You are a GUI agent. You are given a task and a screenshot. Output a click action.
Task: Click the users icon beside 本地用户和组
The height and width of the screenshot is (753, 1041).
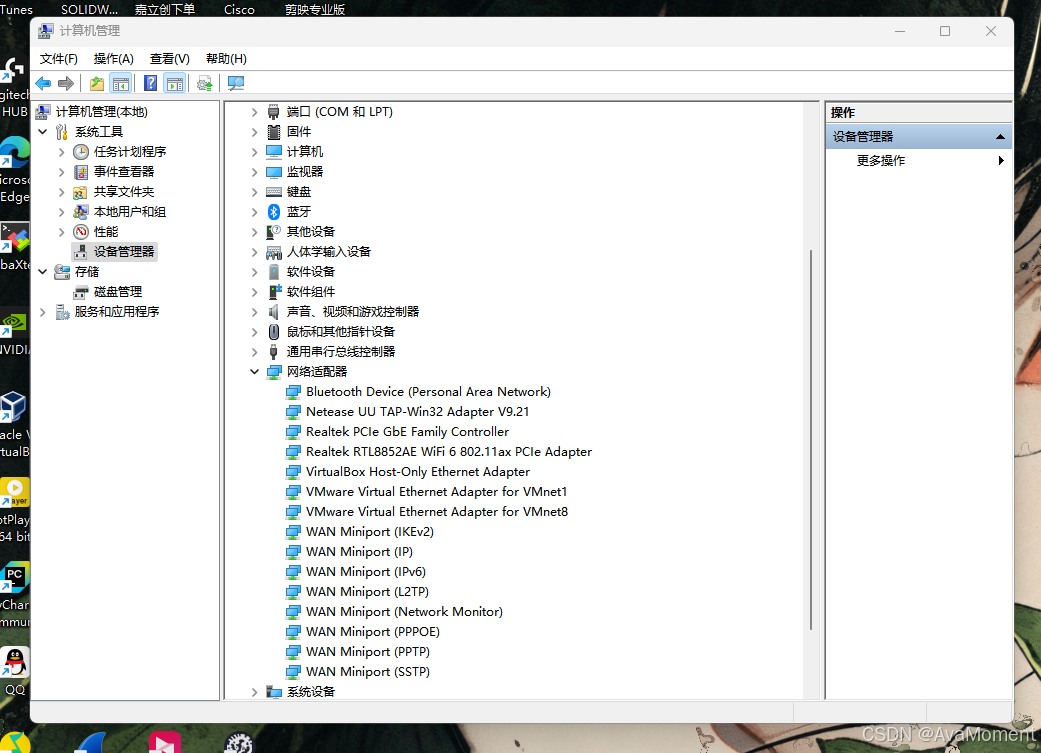[x=80, y=212]
